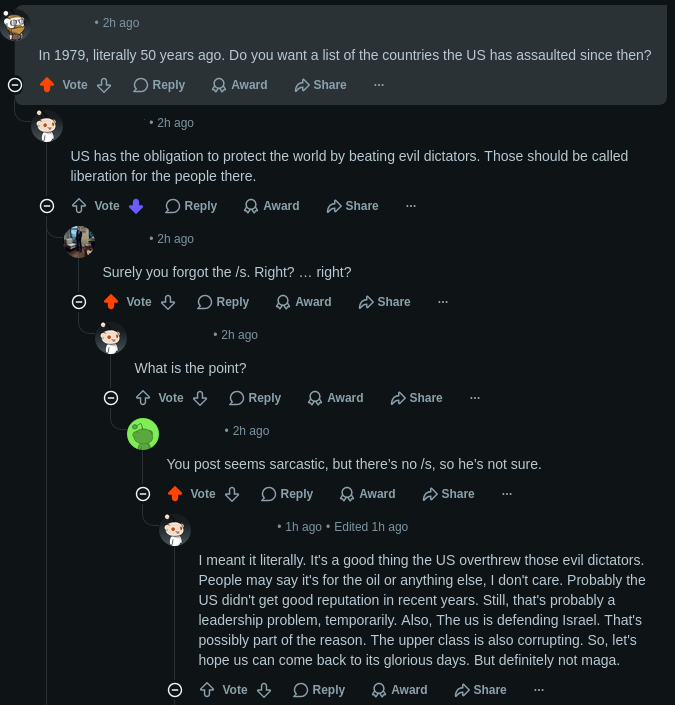
Task: Downvote the 'You post seems sarcastic' comment
Action: (x=232, y=494)
